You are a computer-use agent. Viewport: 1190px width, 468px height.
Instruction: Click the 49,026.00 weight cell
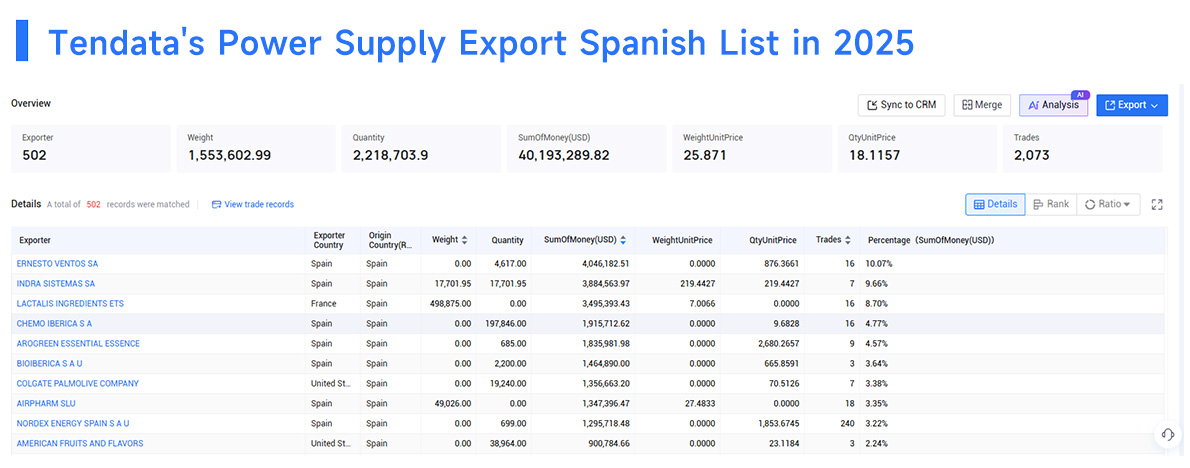(x=447, y=404)
